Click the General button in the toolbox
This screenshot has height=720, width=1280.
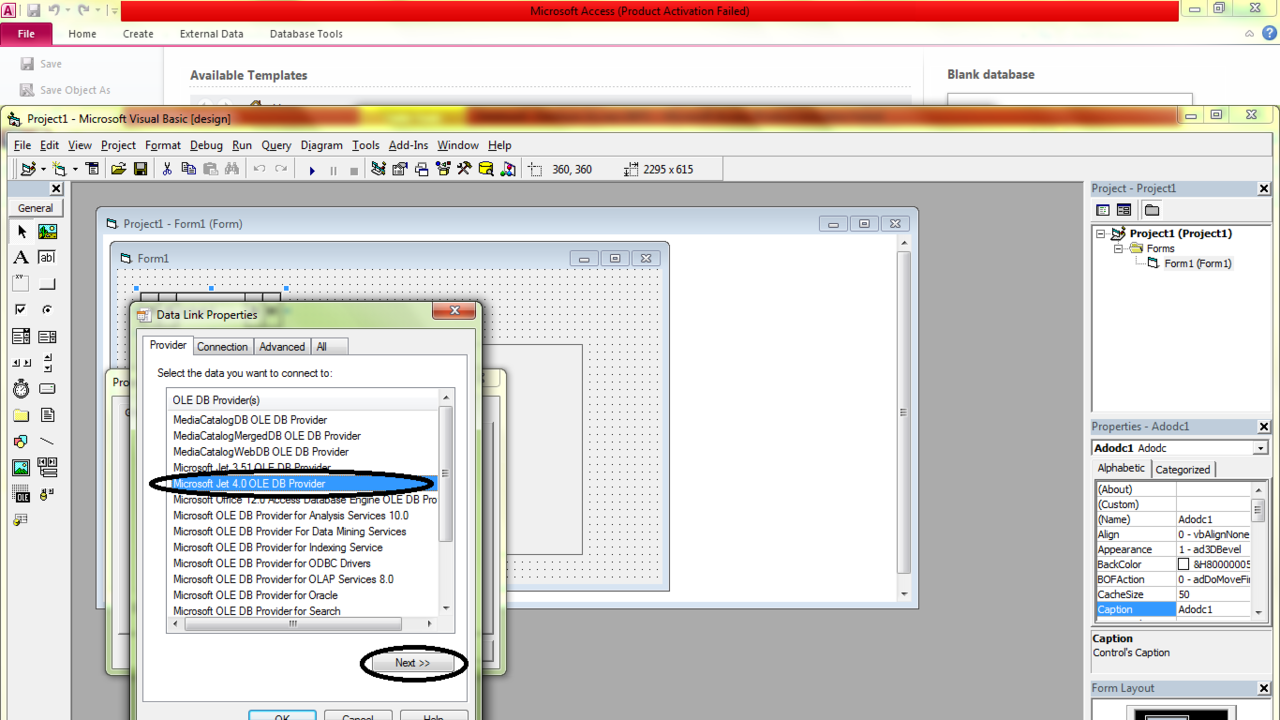click(x=35, y=208)
